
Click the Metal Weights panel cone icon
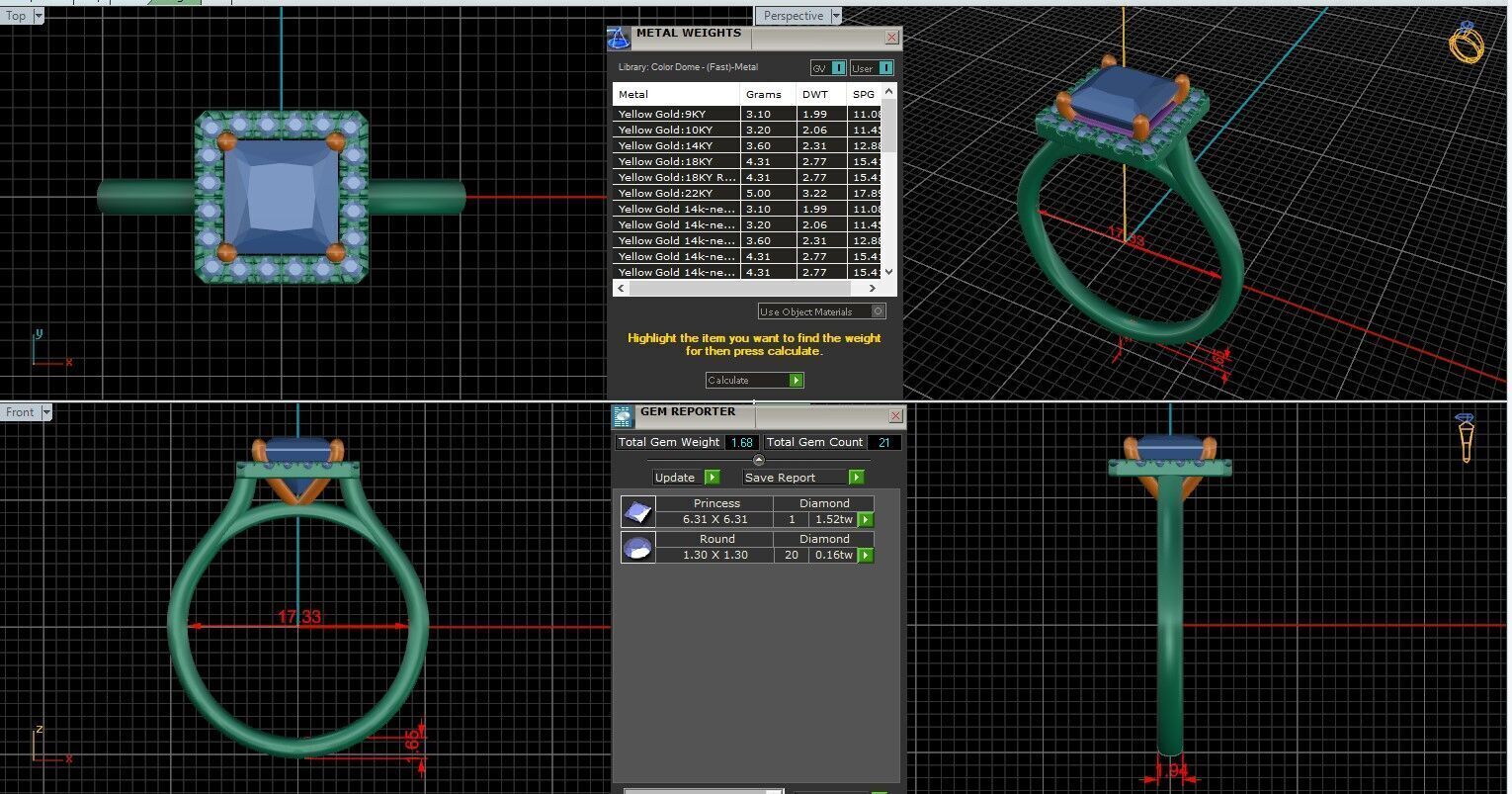pyautogui.click(x=618, y=39)
